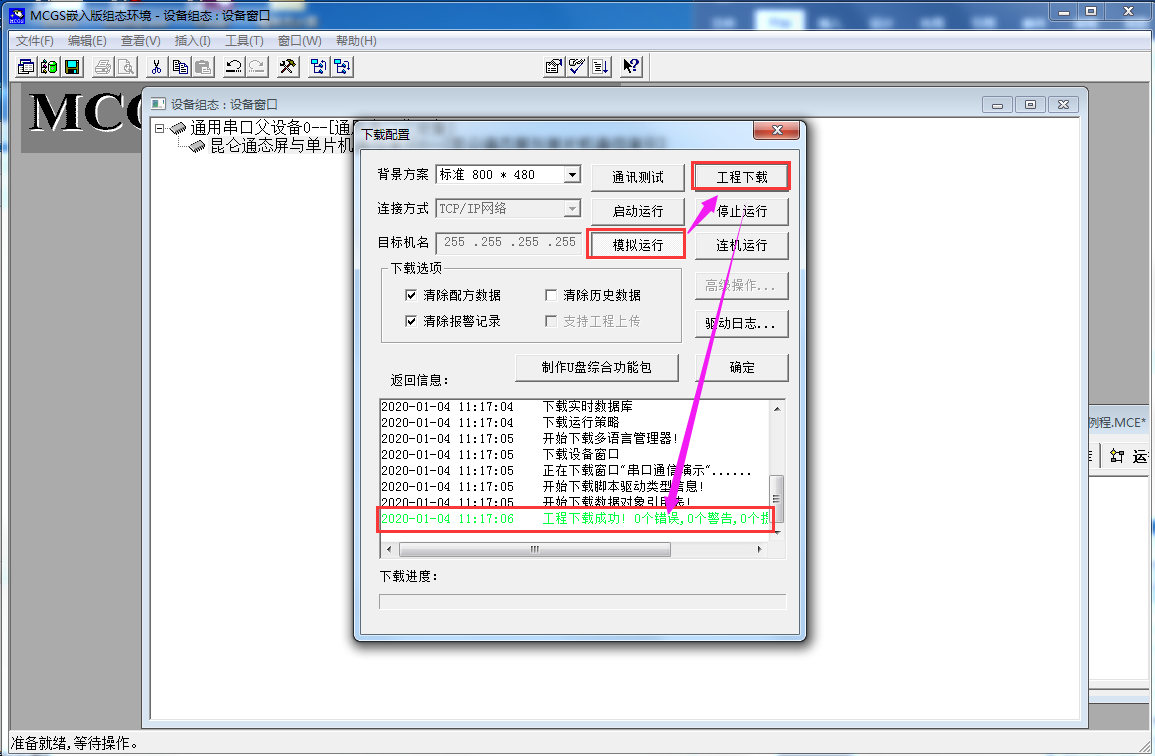Click the 工程下载 button
The height and width of the screenshot is (756, 1155).
tap(742, 177)
